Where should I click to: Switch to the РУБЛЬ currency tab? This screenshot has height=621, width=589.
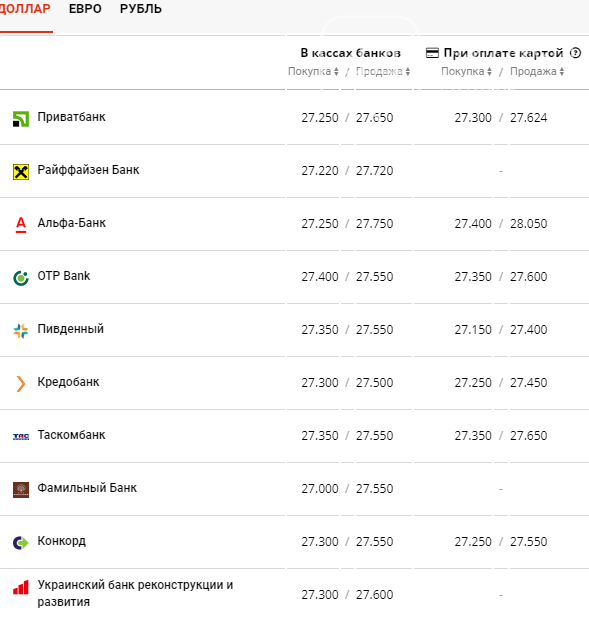click(x=141, y=9)
